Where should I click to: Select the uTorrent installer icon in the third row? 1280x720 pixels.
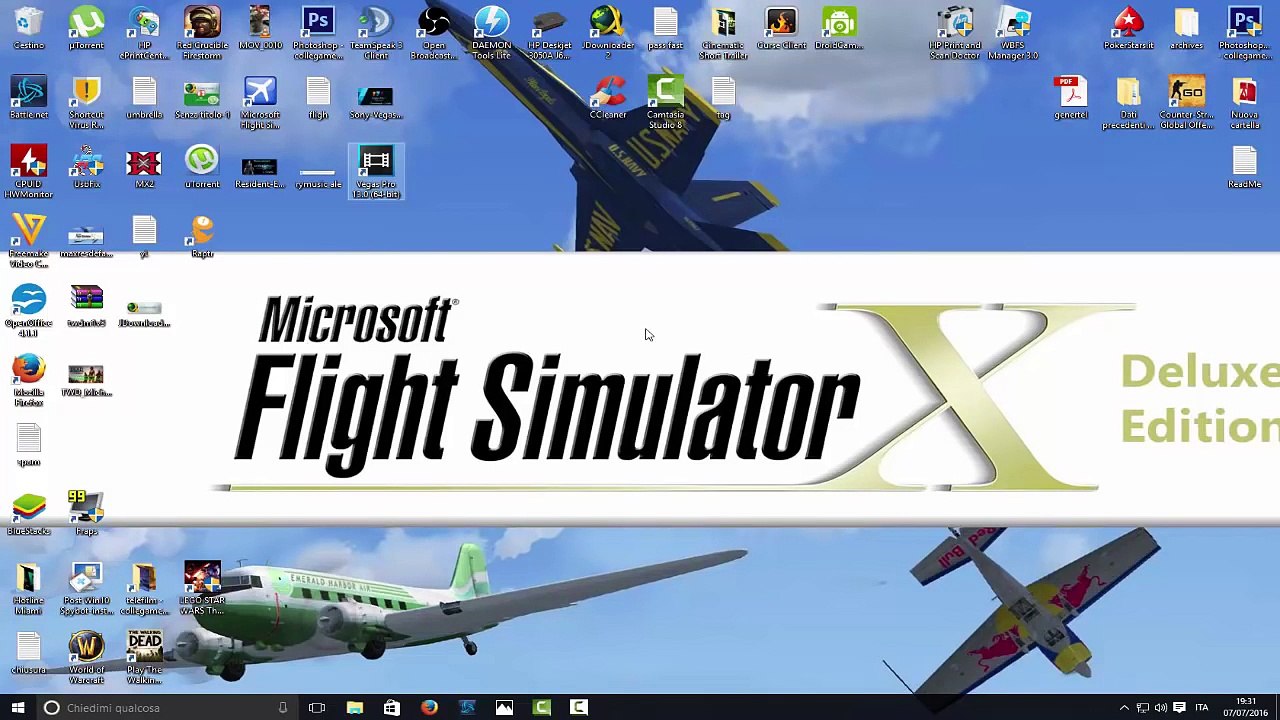[202, 167]
